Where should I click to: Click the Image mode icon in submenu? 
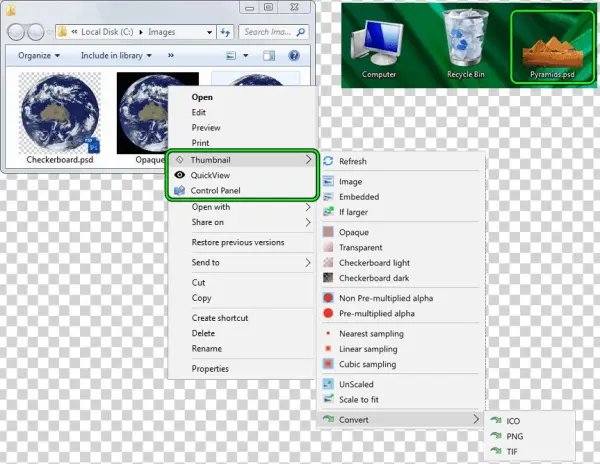click(328, 181)
